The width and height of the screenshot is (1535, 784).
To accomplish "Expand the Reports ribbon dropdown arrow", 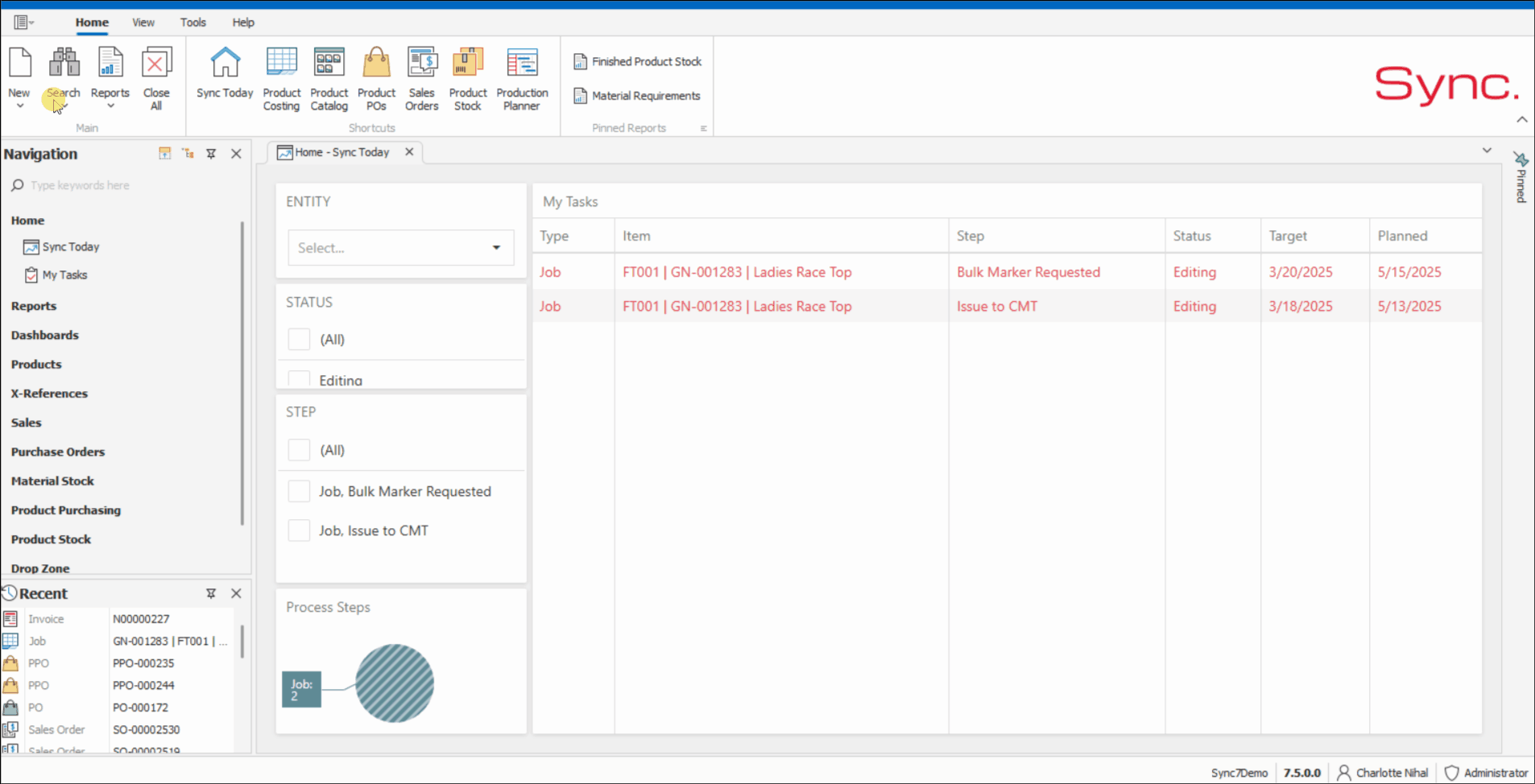I will (x=110, y=106).
